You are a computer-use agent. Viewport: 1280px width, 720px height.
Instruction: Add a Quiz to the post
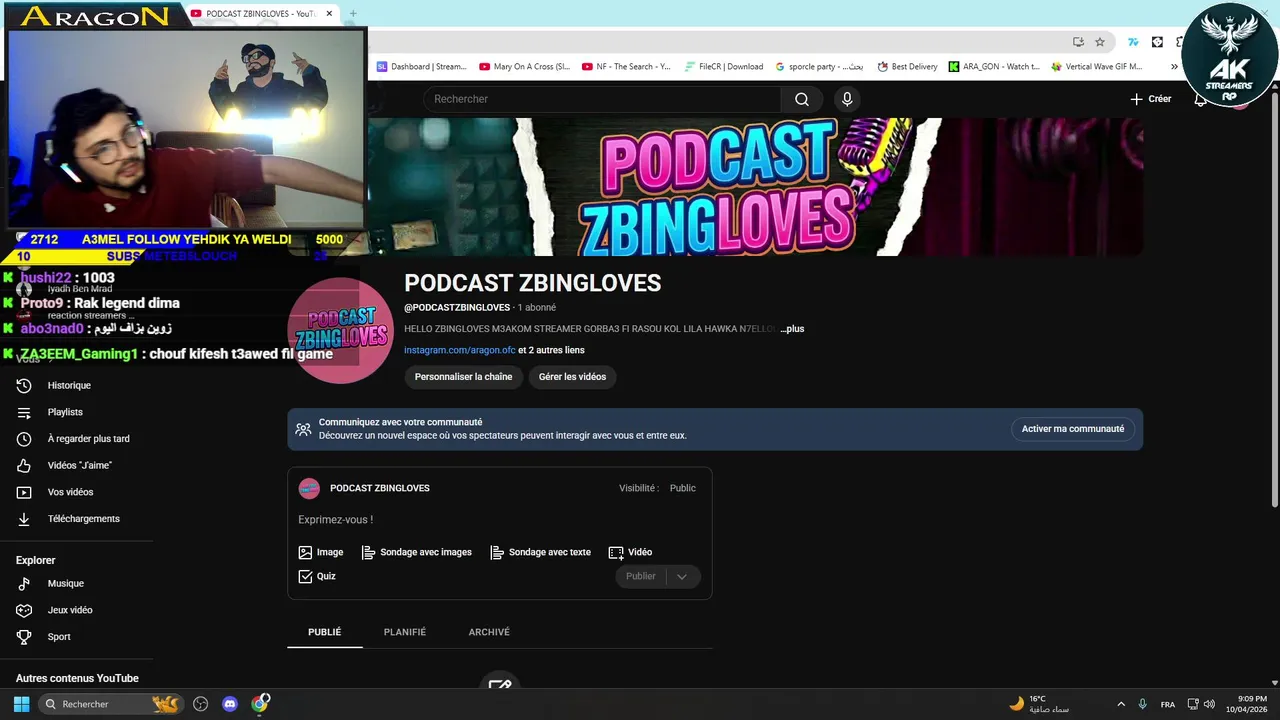point(317,576)
